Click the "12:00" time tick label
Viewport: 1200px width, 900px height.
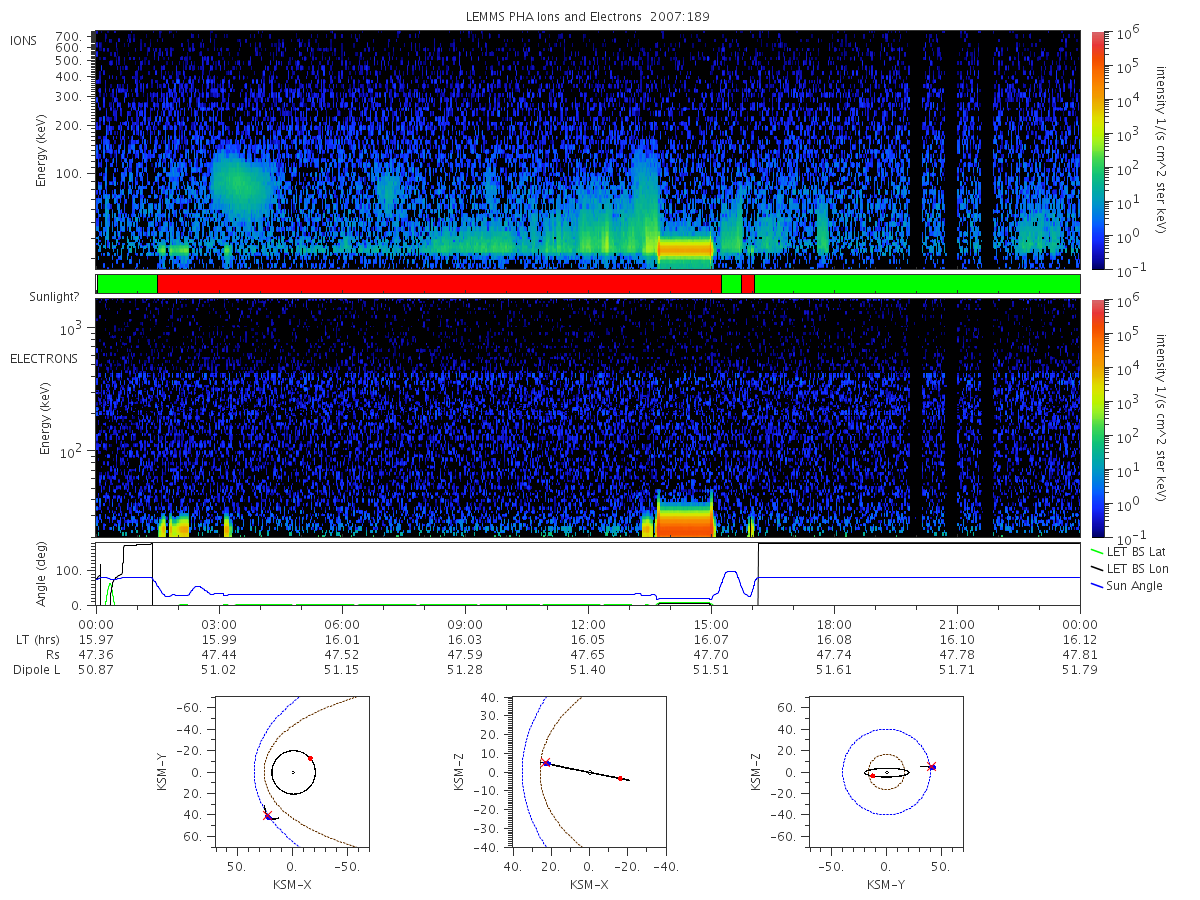coord(588,626)
